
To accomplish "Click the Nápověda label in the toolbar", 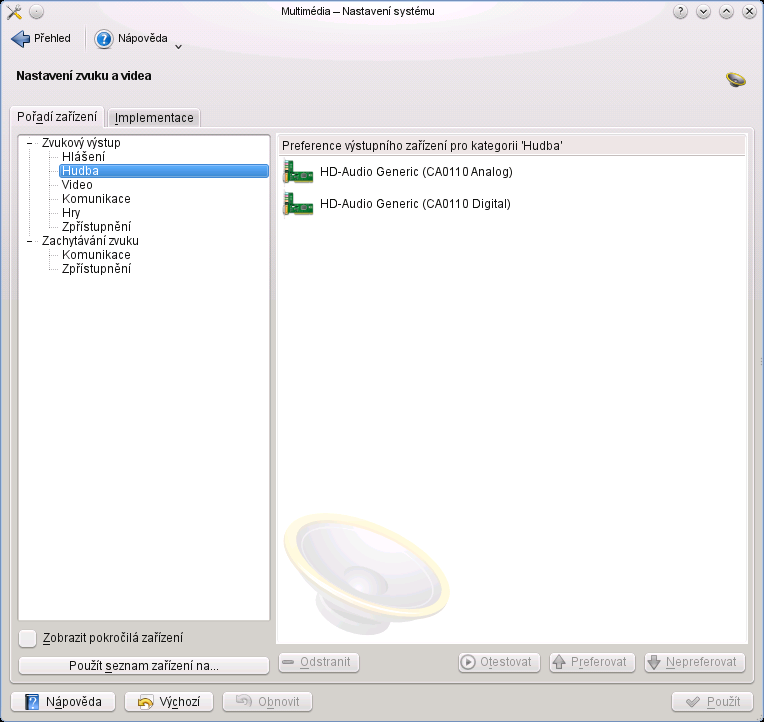I will pos(143,38).
